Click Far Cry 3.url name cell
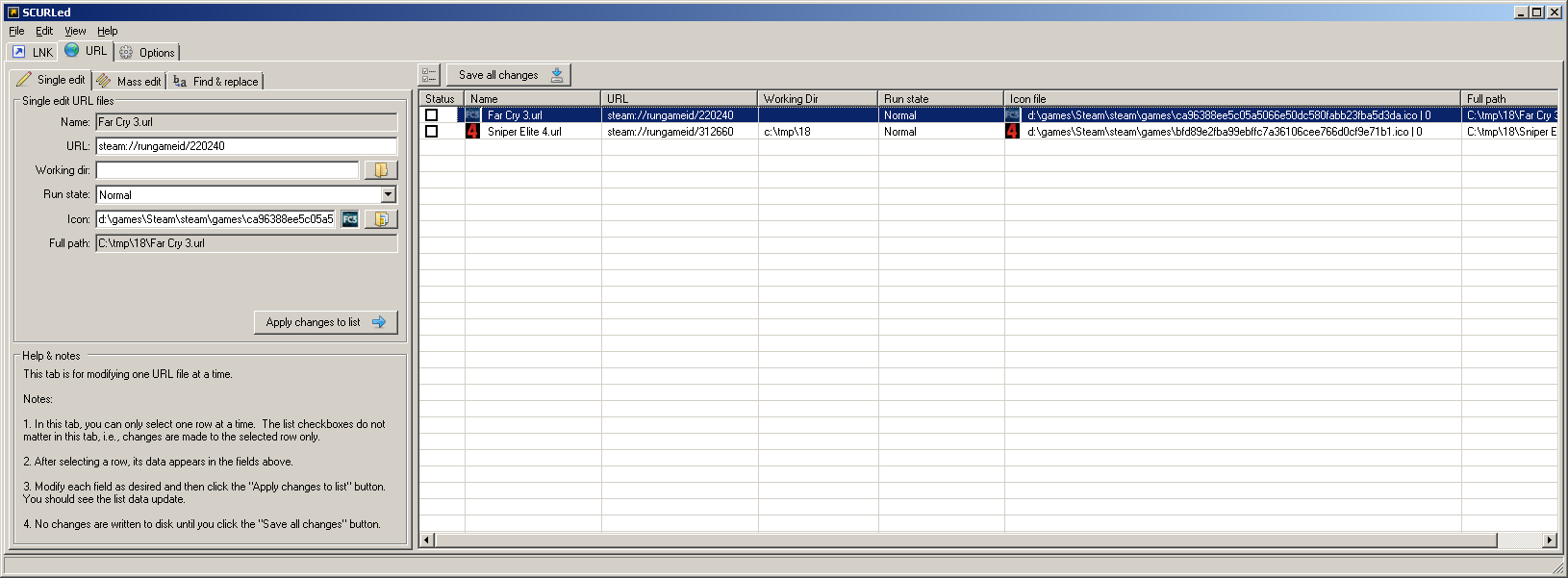1568x578 pixels. (515, 115)
